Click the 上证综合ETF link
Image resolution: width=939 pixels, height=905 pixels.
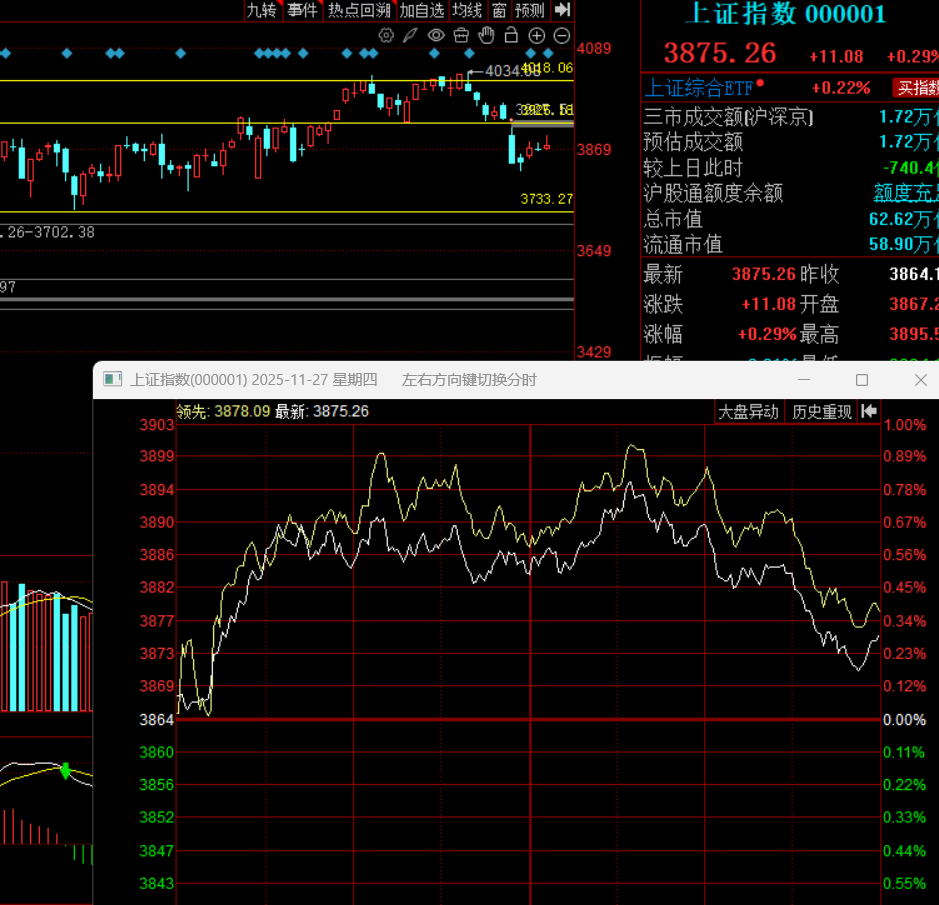[x=699, y=88]
